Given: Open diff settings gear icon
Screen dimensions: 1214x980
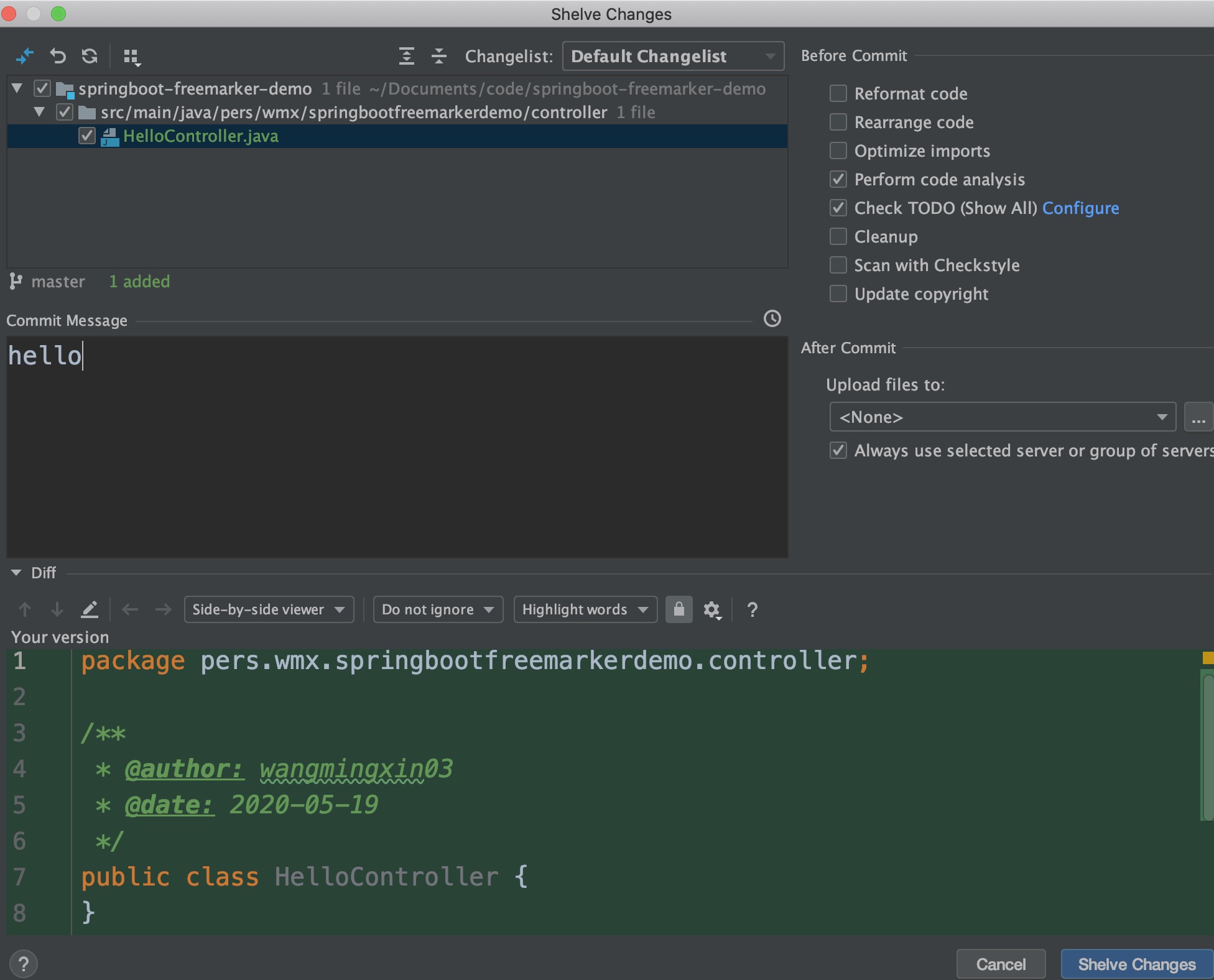Looking at the screenshot, I should (x=711, y=610).
